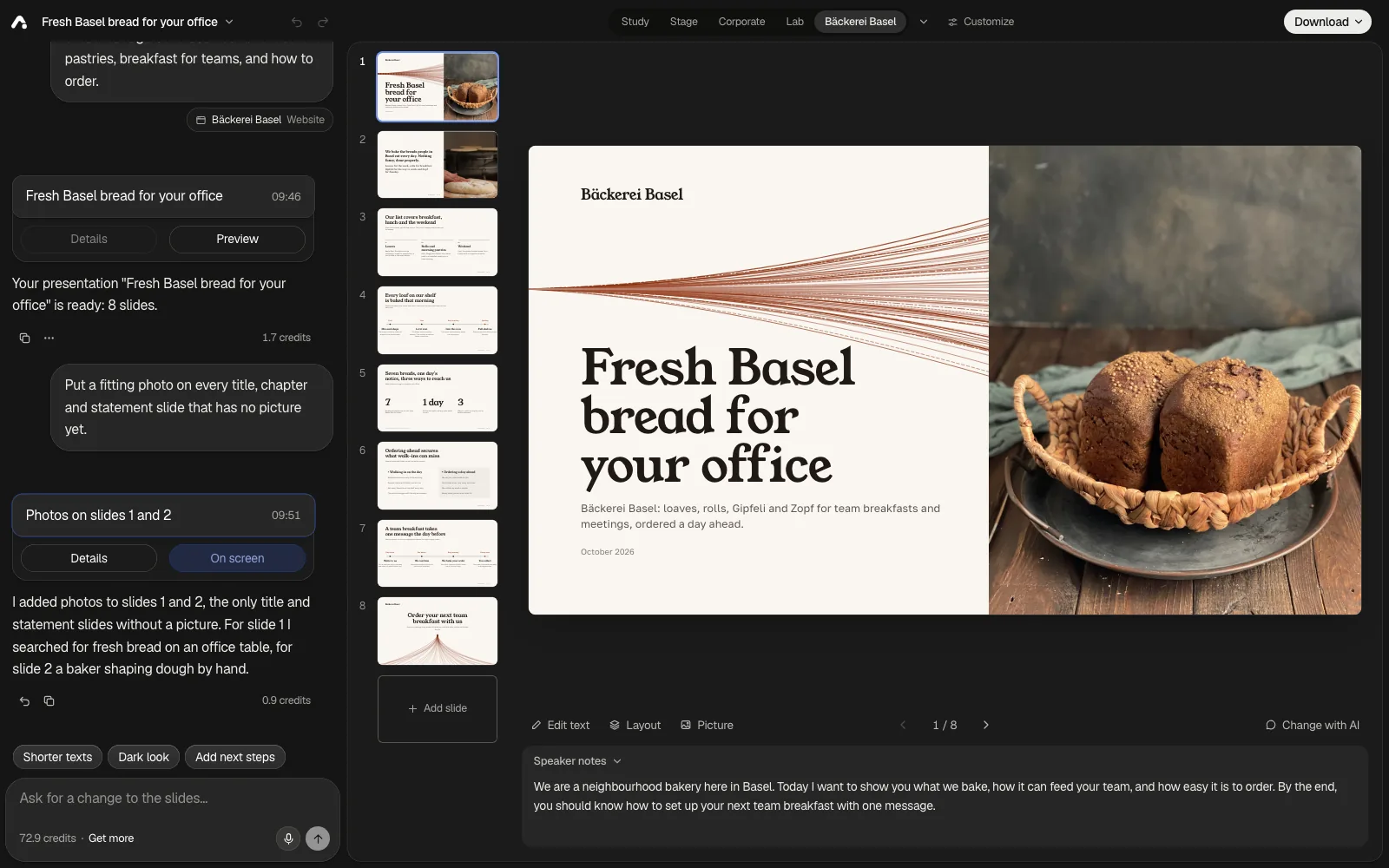Image resolution: width=1389 pixels, height=868 pixels.
Task: Select the Corporate theme
Action: [741, 22]
